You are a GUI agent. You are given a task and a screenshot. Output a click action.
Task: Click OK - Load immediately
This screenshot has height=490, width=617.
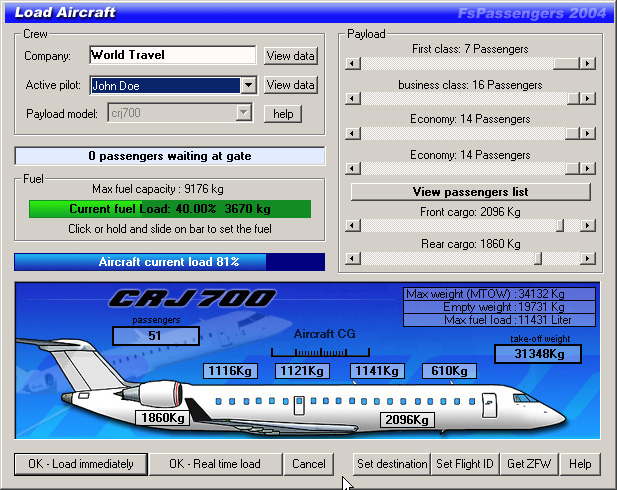[x=81, y=464]
